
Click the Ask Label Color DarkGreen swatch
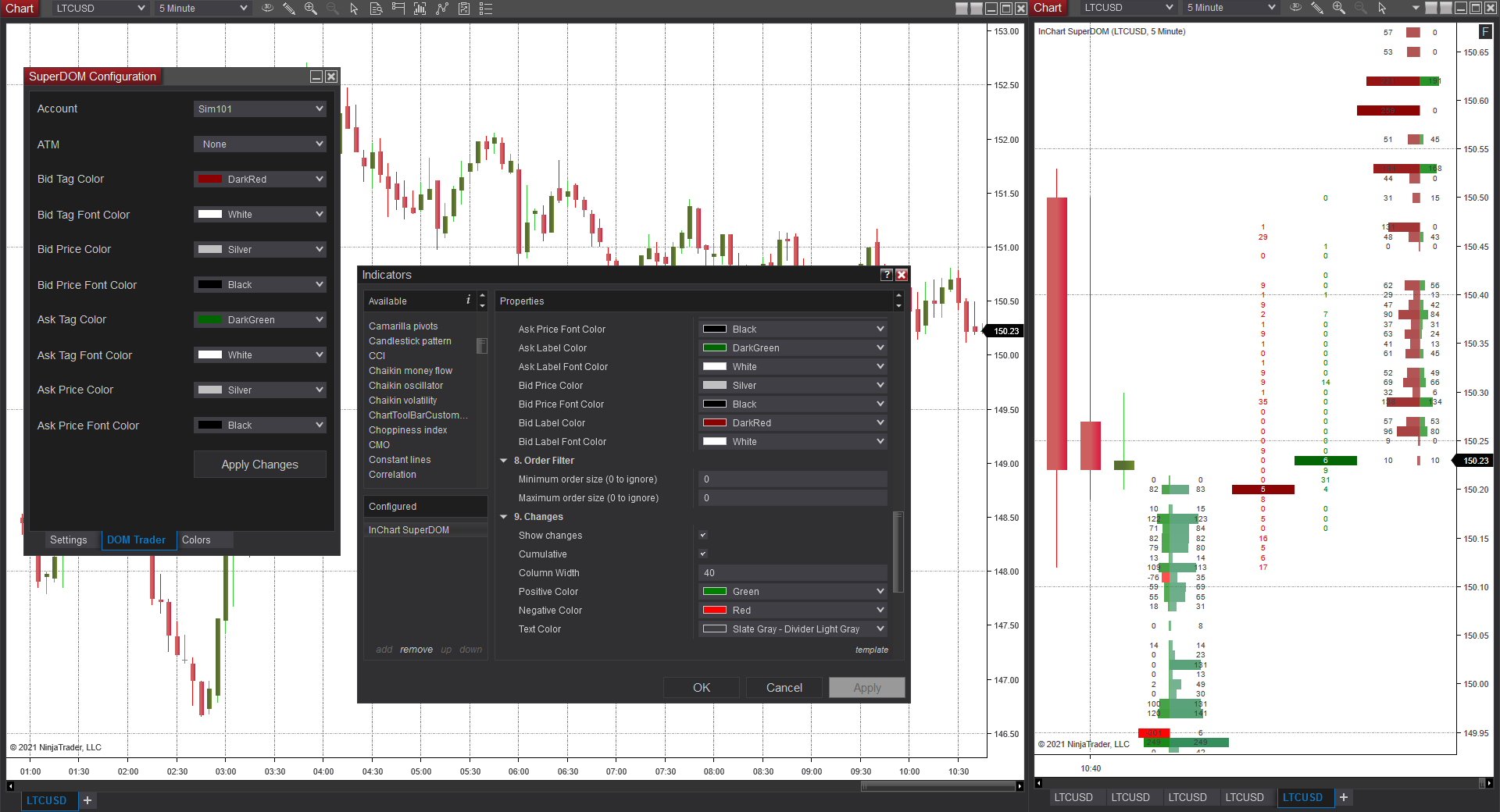715,348
